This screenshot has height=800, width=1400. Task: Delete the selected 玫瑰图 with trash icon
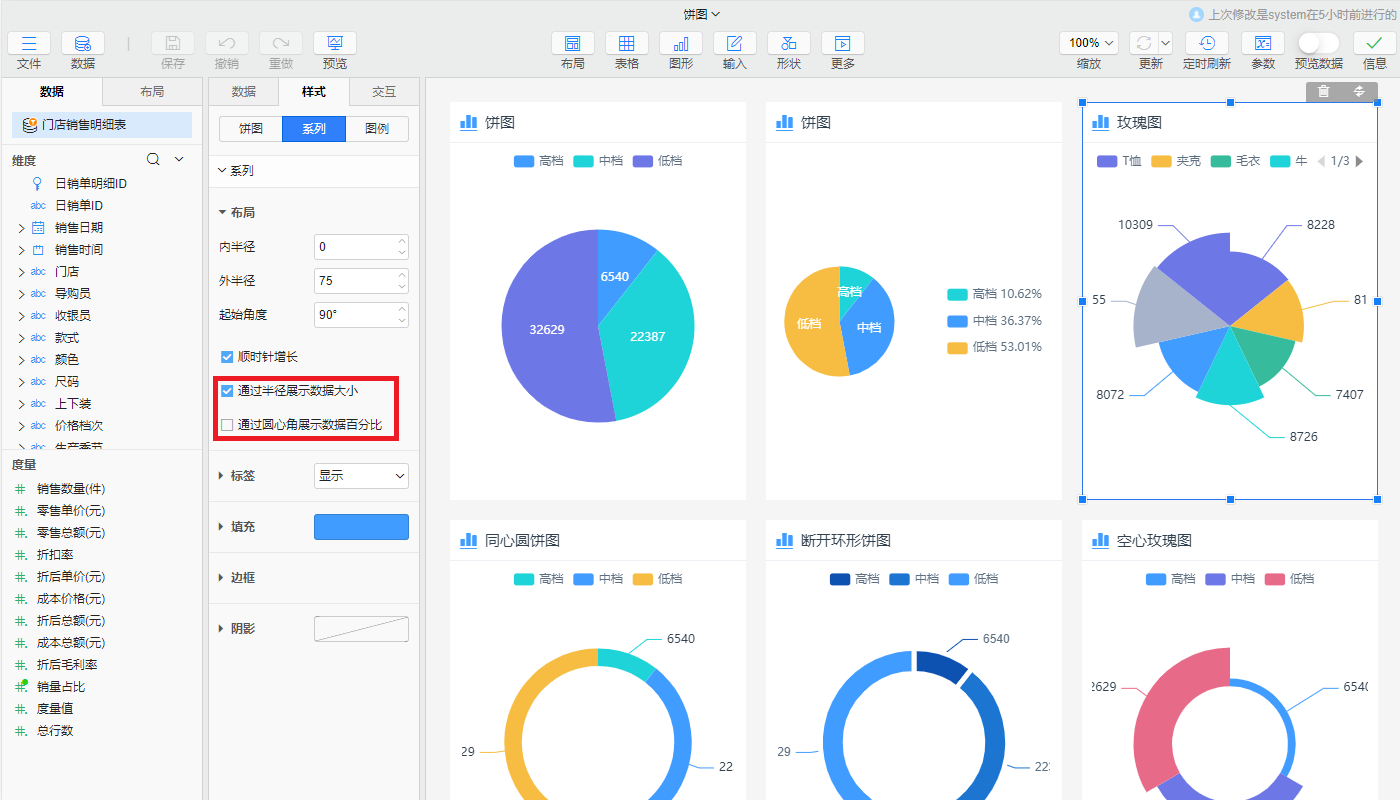point(1323,91)
